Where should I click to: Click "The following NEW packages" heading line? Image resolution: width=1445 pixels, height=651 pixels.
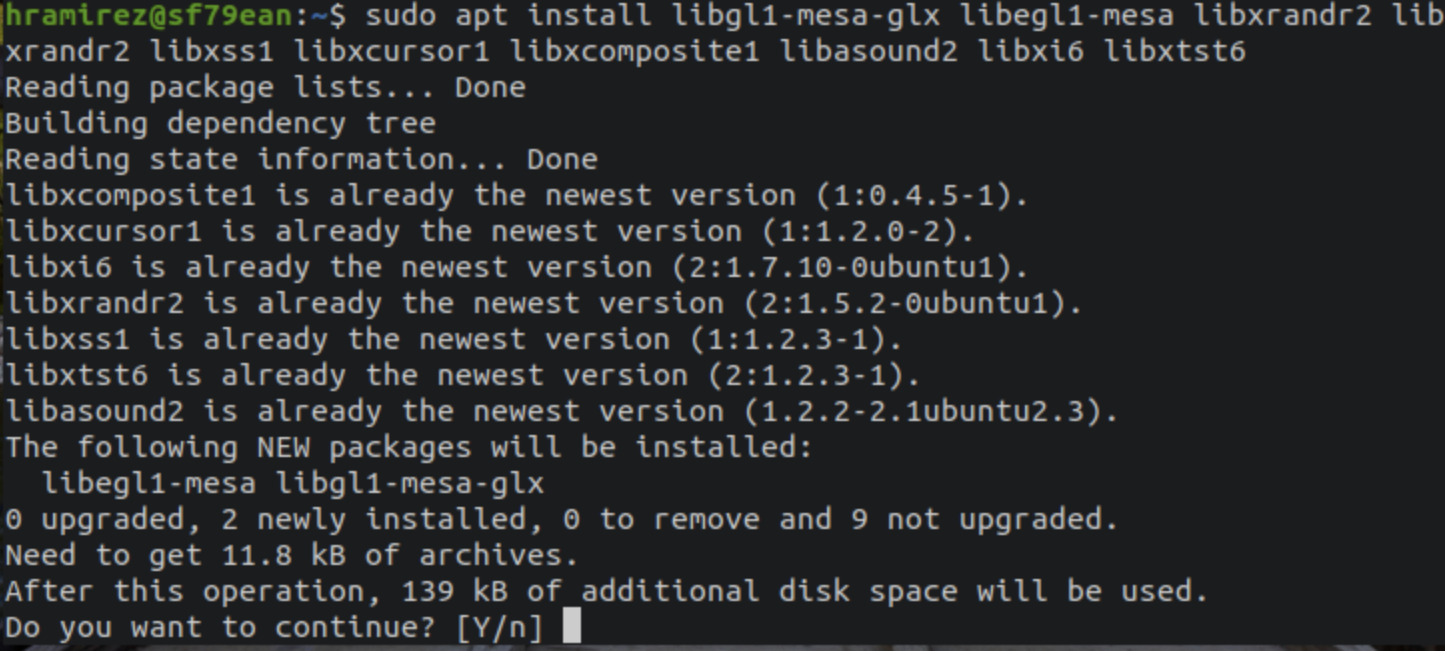point(409,447)
